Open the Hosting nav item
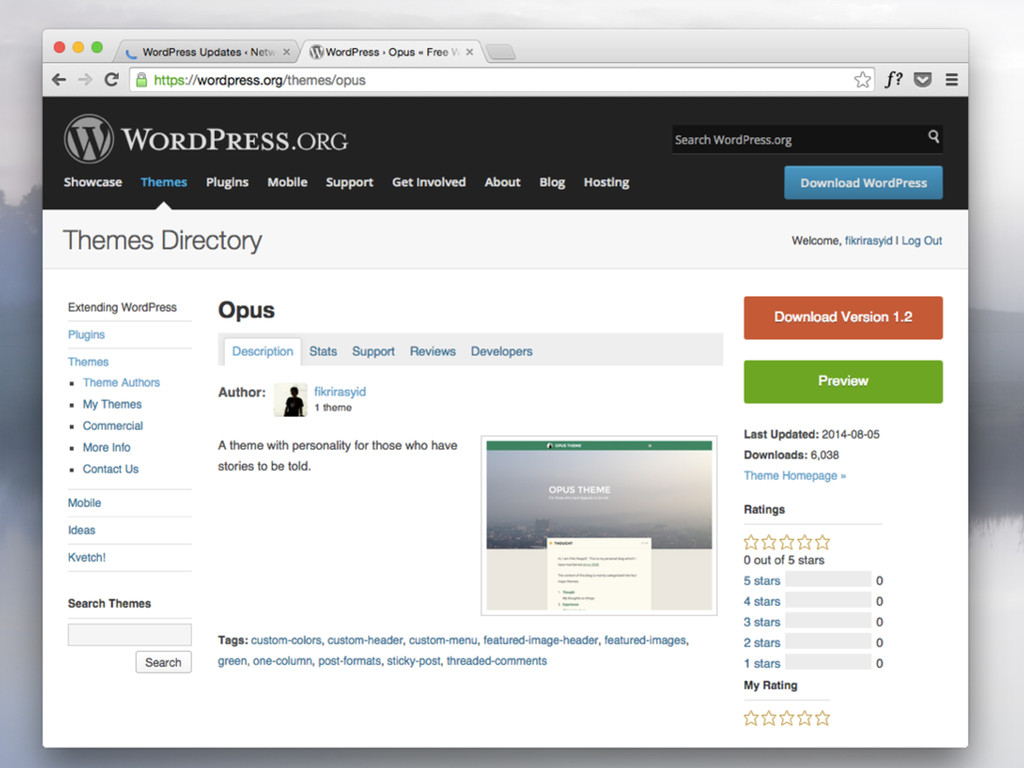The image size is (1024, 768). (607, 182)
